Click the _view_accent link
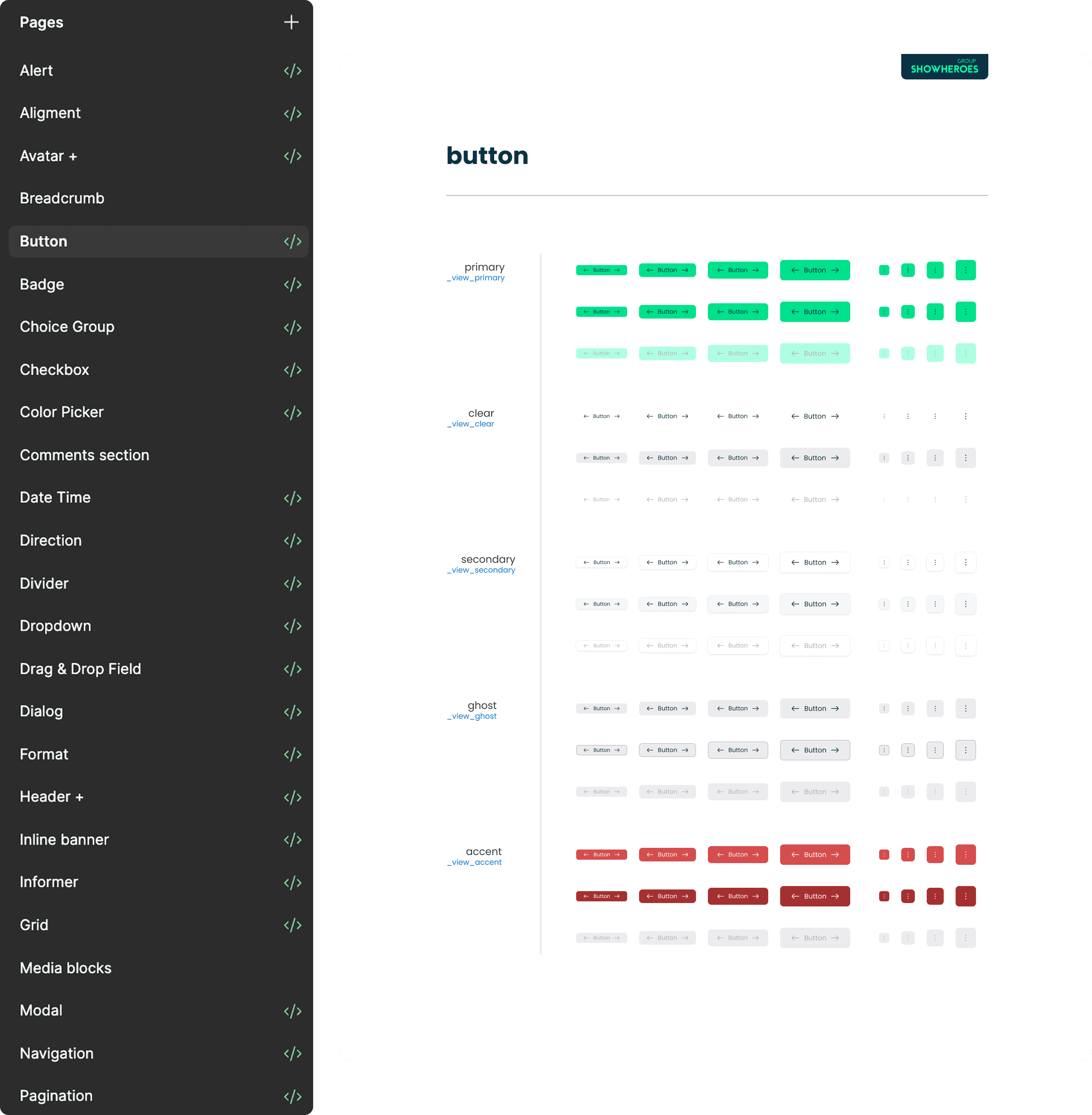1092x1115 pixels. (474, 862)
